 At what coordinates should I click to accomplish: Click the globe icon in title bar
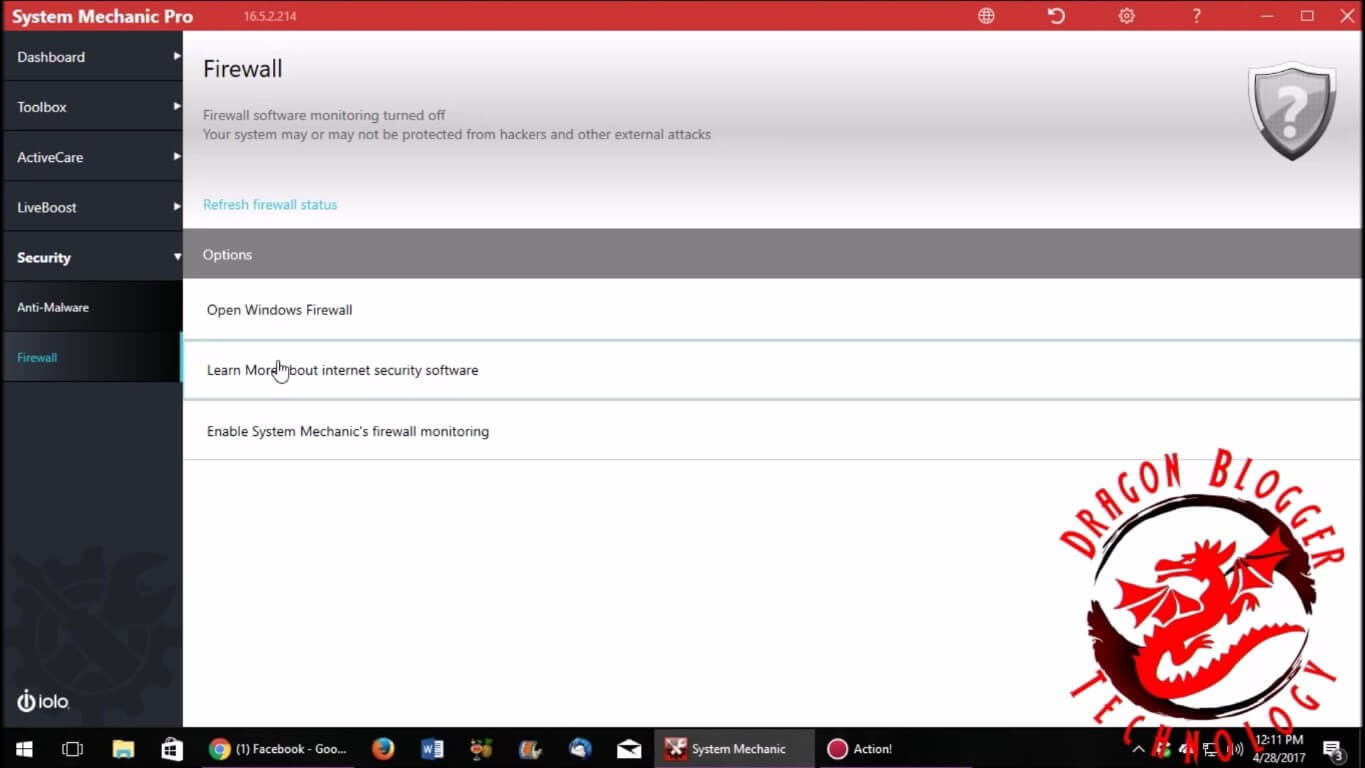[986, 16]
